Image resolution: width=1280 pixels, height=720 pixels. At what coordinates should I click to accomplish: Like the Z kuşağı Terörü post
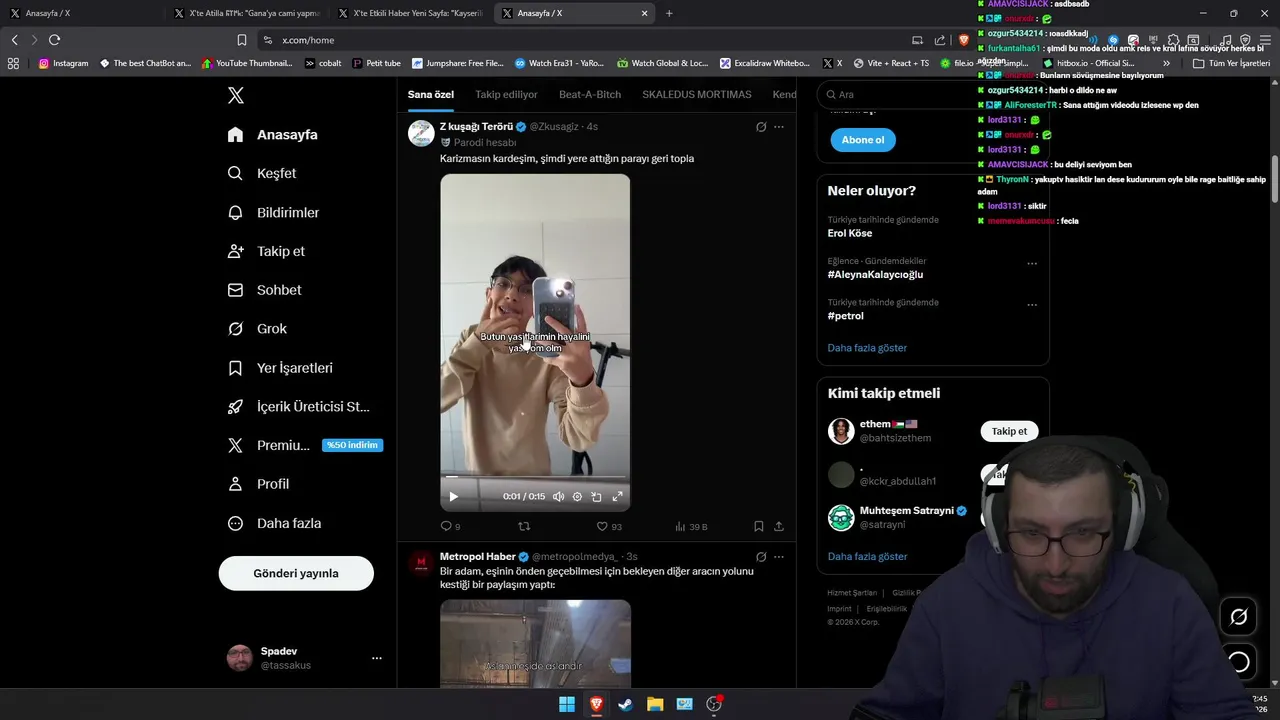pyautogui.click(x=609, y=526)
